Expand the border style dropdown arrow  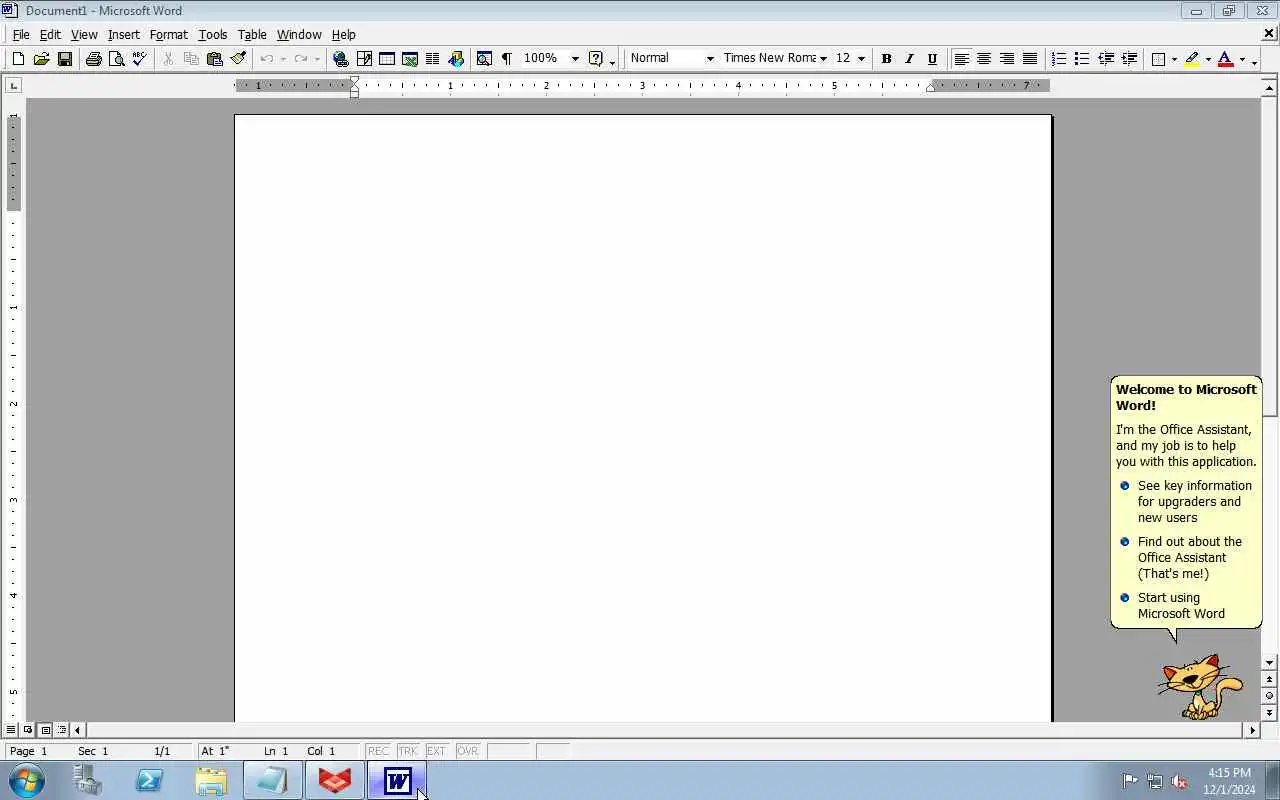(x=1174, y=59)
